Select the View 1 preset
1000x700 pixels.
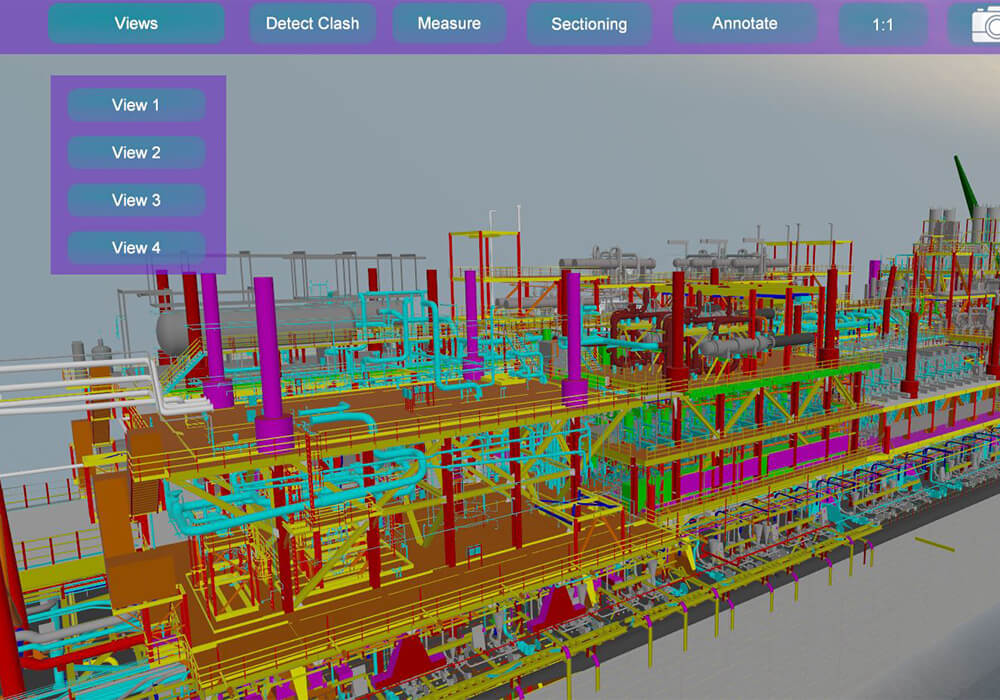pyautogui.click(x=136, y=104)
